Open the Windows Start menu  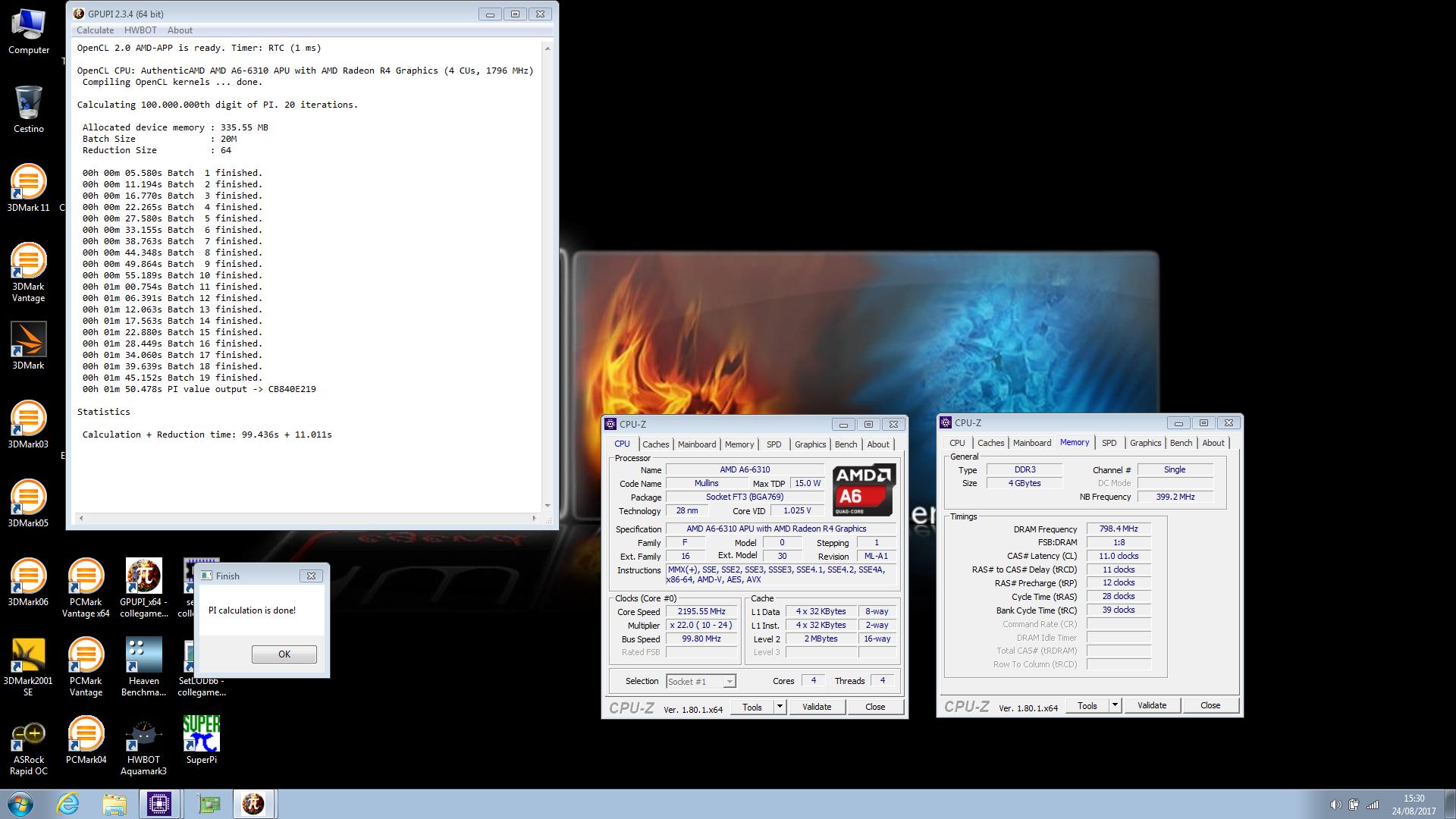20,804
